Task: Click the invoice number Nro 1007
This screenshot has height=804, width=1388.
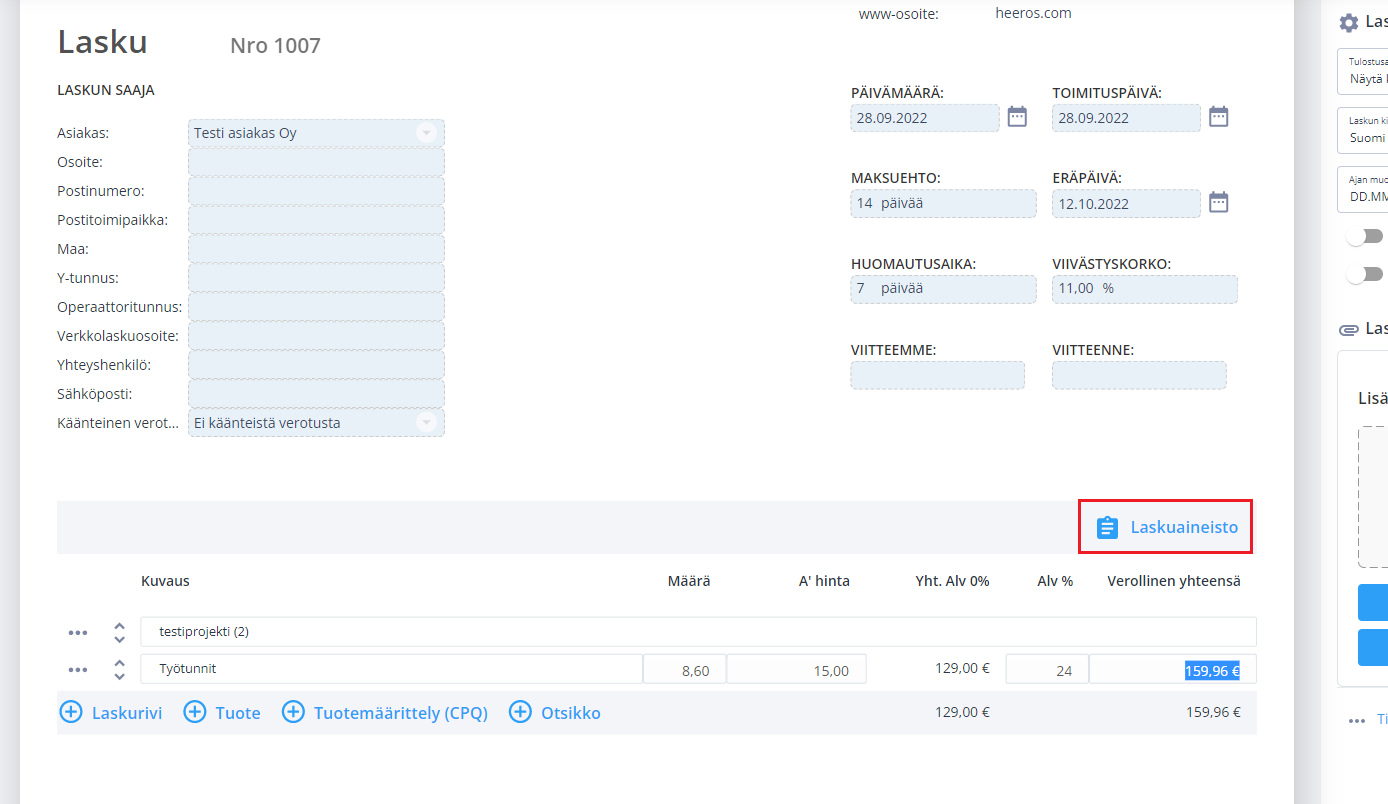Action: [x=275, y=45]
